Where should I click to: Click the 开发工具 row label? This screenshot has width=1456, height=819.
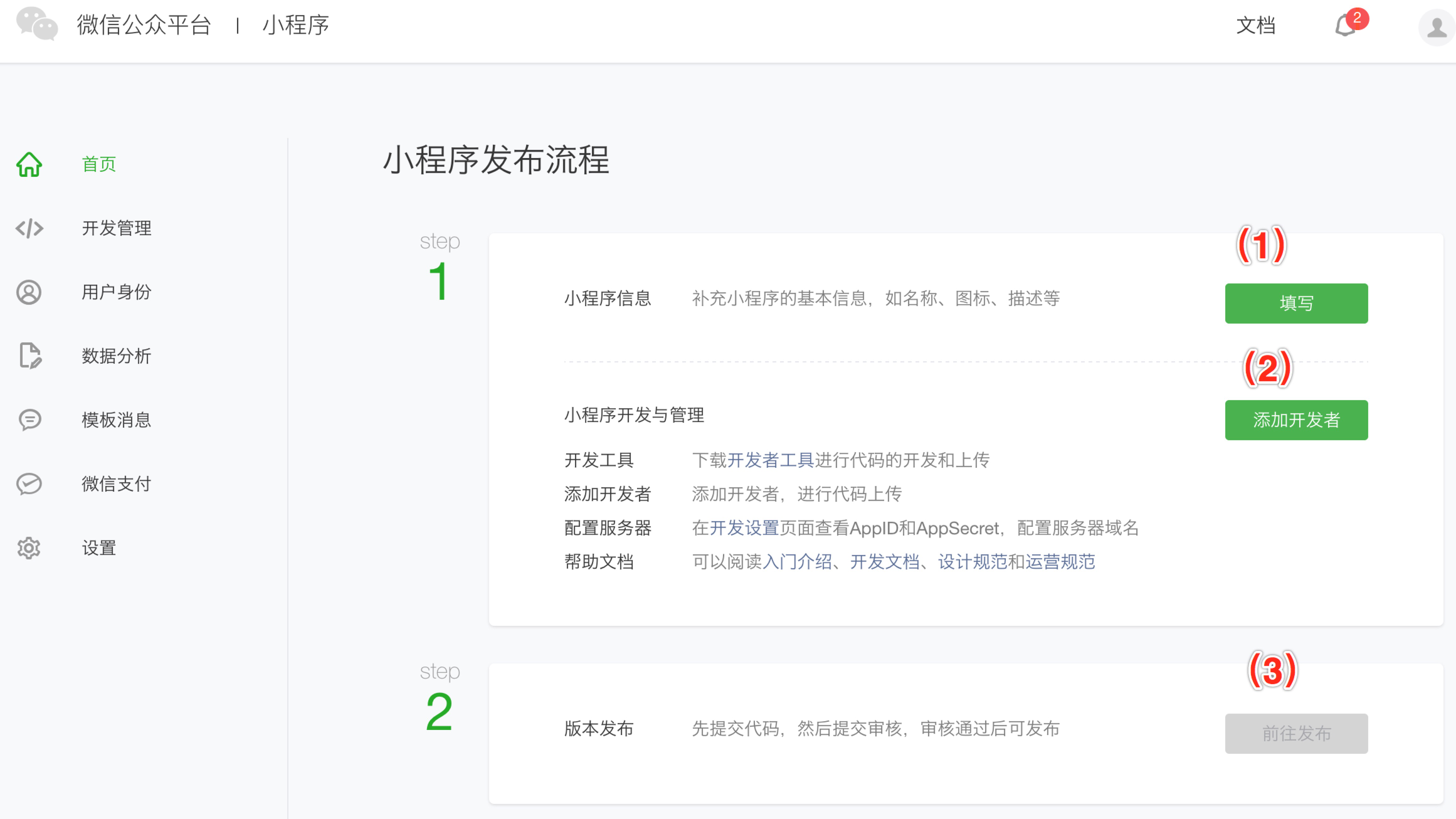599,460
